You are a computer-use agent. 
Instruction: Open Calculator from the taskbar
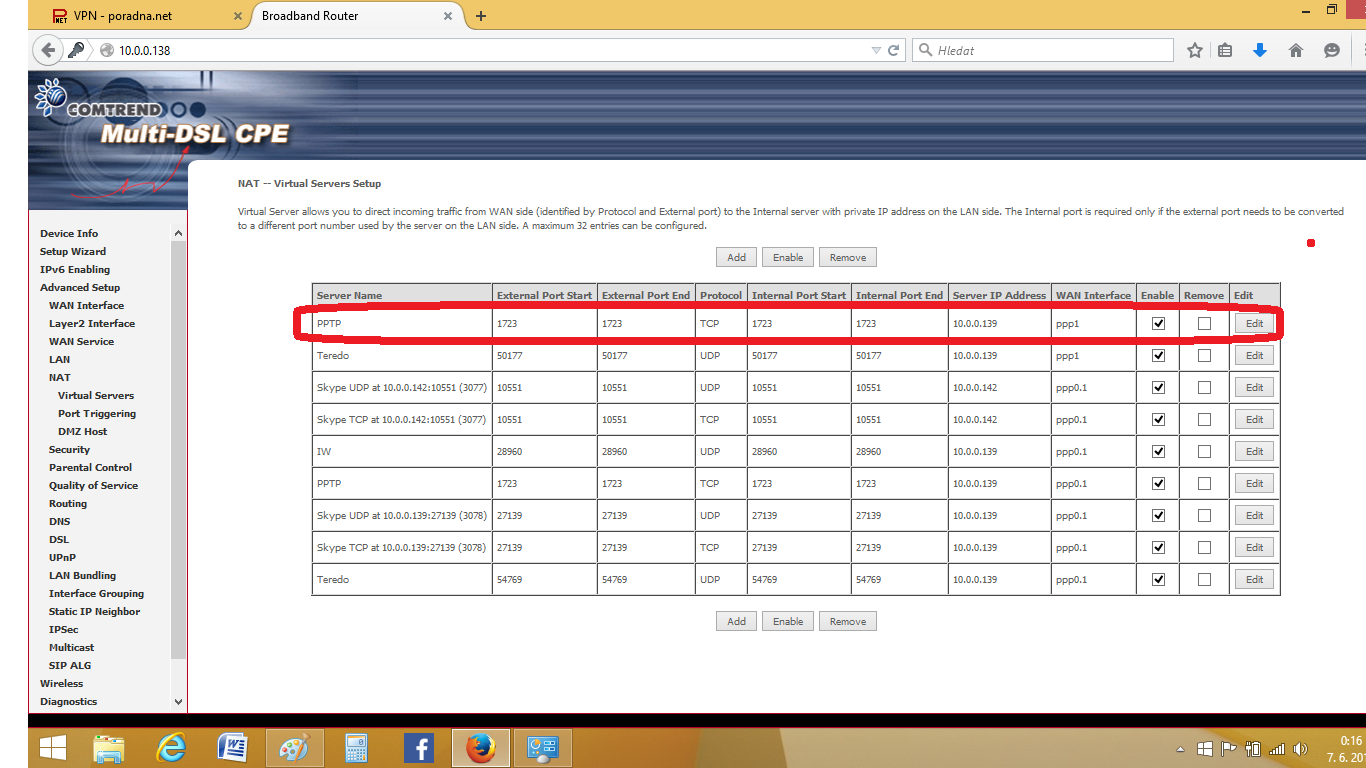(x=356, y=748)
